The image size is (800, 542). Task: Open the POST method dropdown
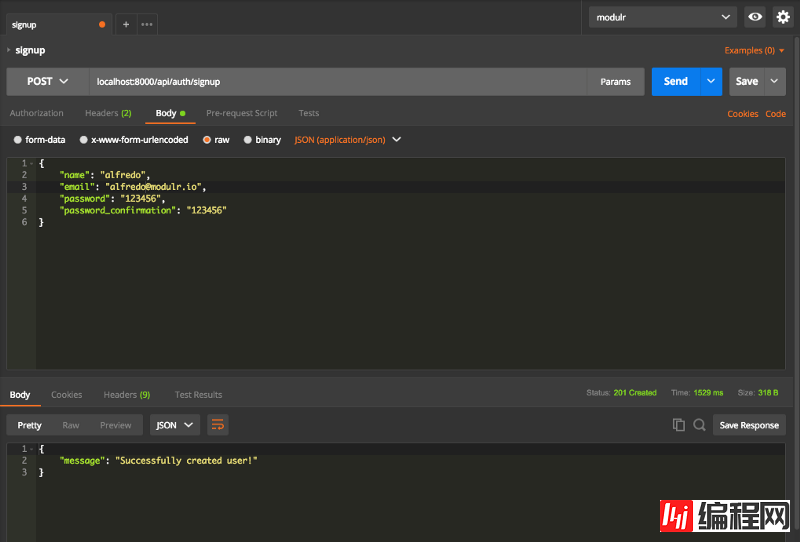tap(48, 82)
